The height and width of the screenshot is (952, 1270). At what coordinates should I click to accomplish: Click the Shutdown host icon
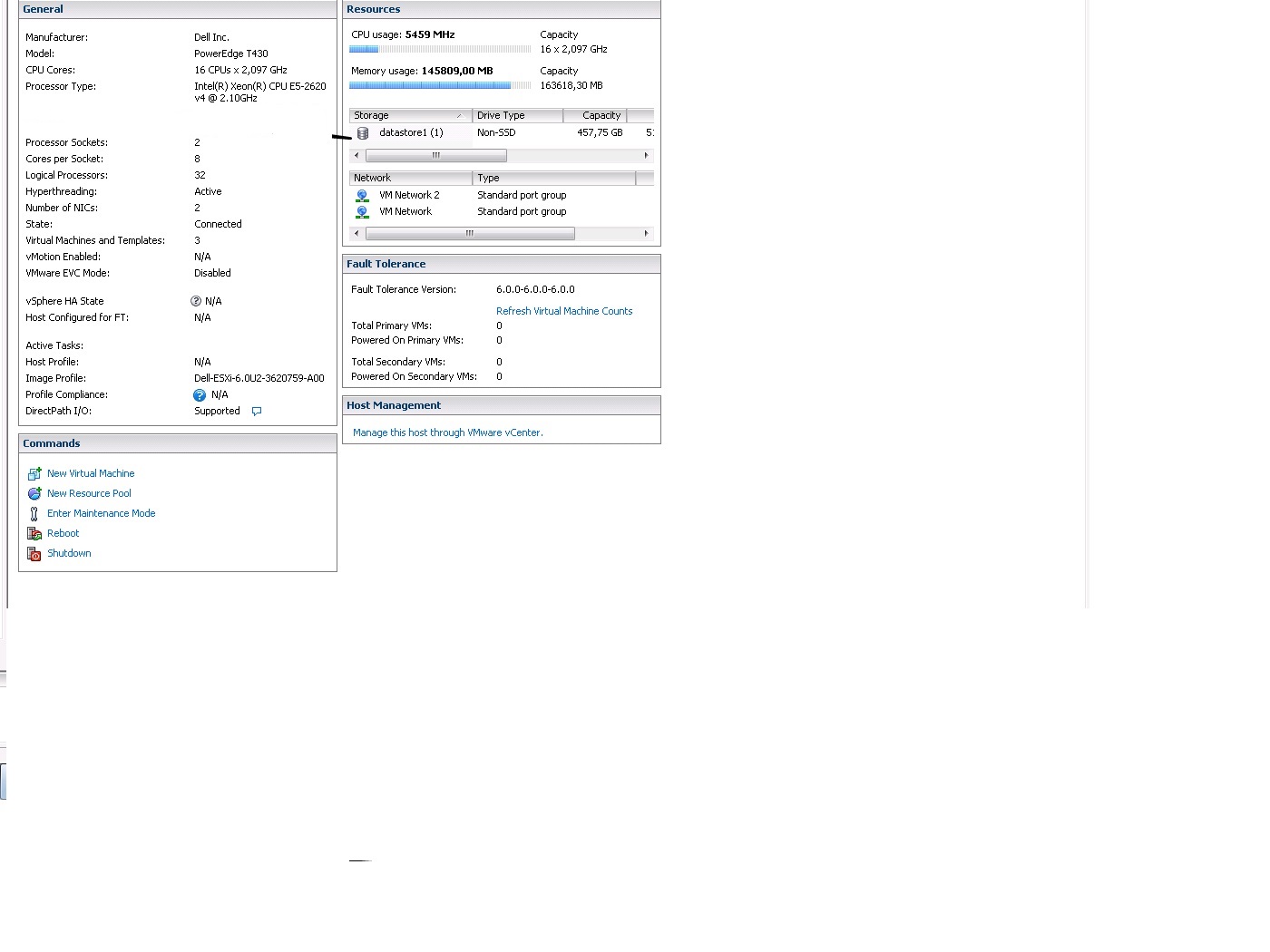[x=34, y=553]
